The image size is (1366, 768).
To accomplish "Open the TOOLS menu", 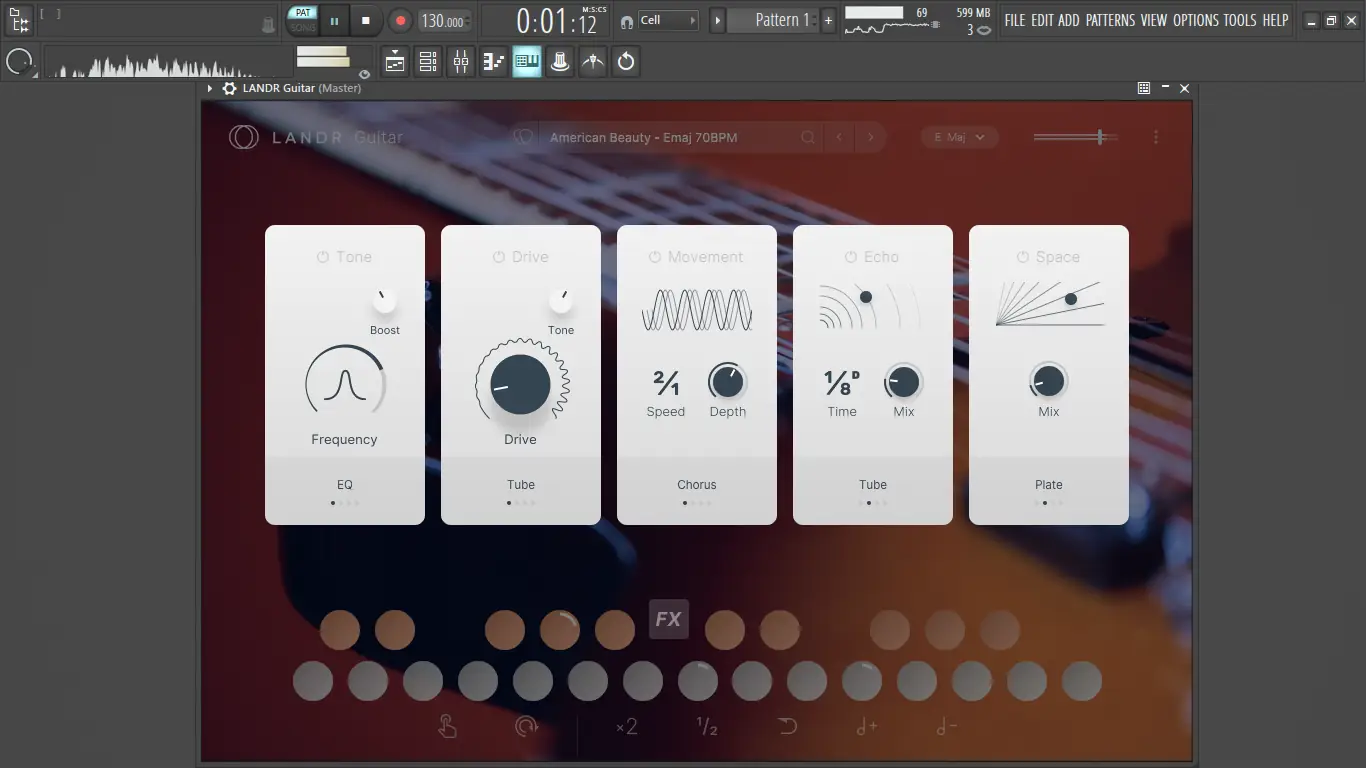I will tap(1240, 20).
